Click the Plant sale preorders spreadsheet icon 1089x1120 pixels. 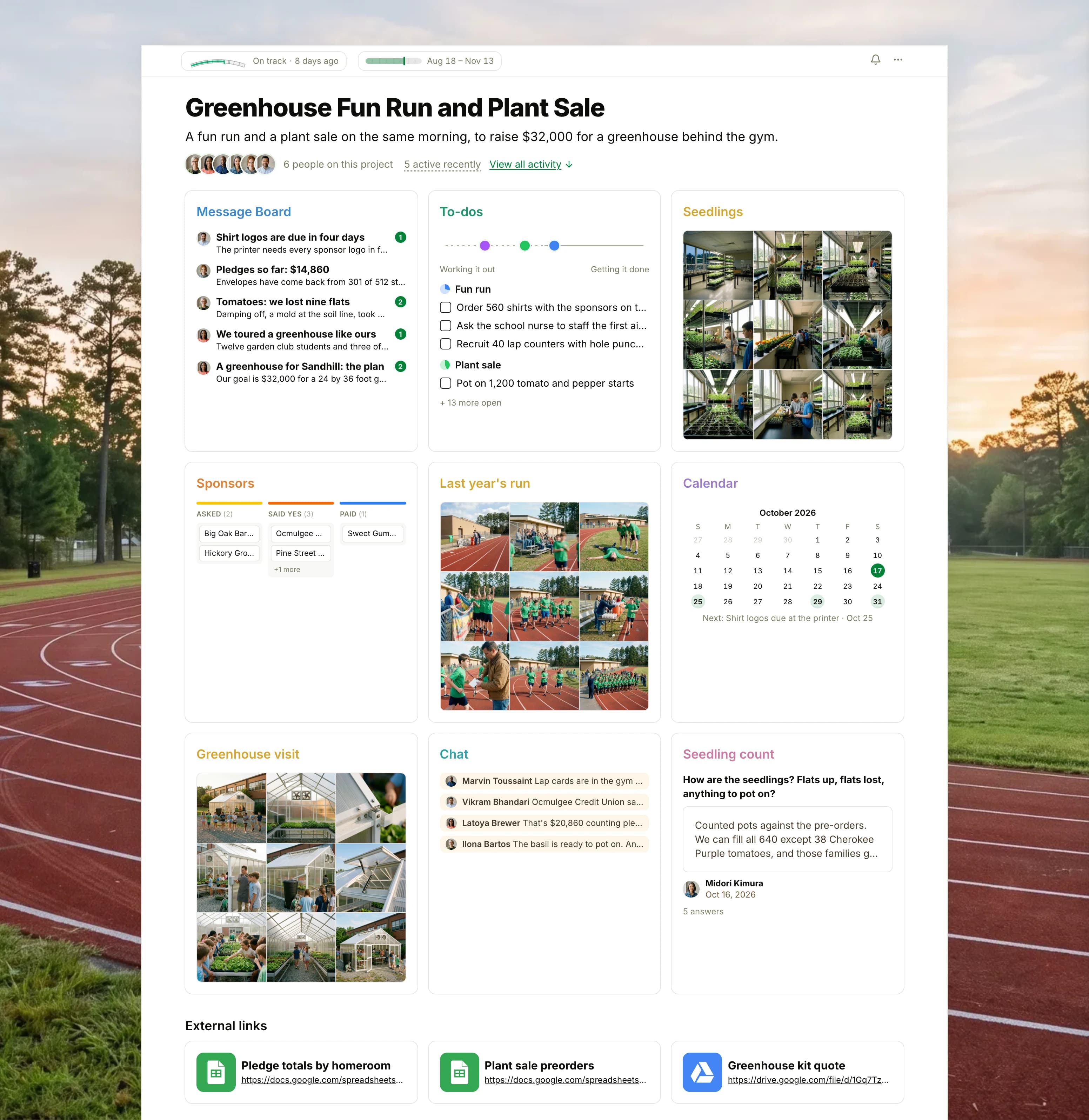tap(459, 1073)
